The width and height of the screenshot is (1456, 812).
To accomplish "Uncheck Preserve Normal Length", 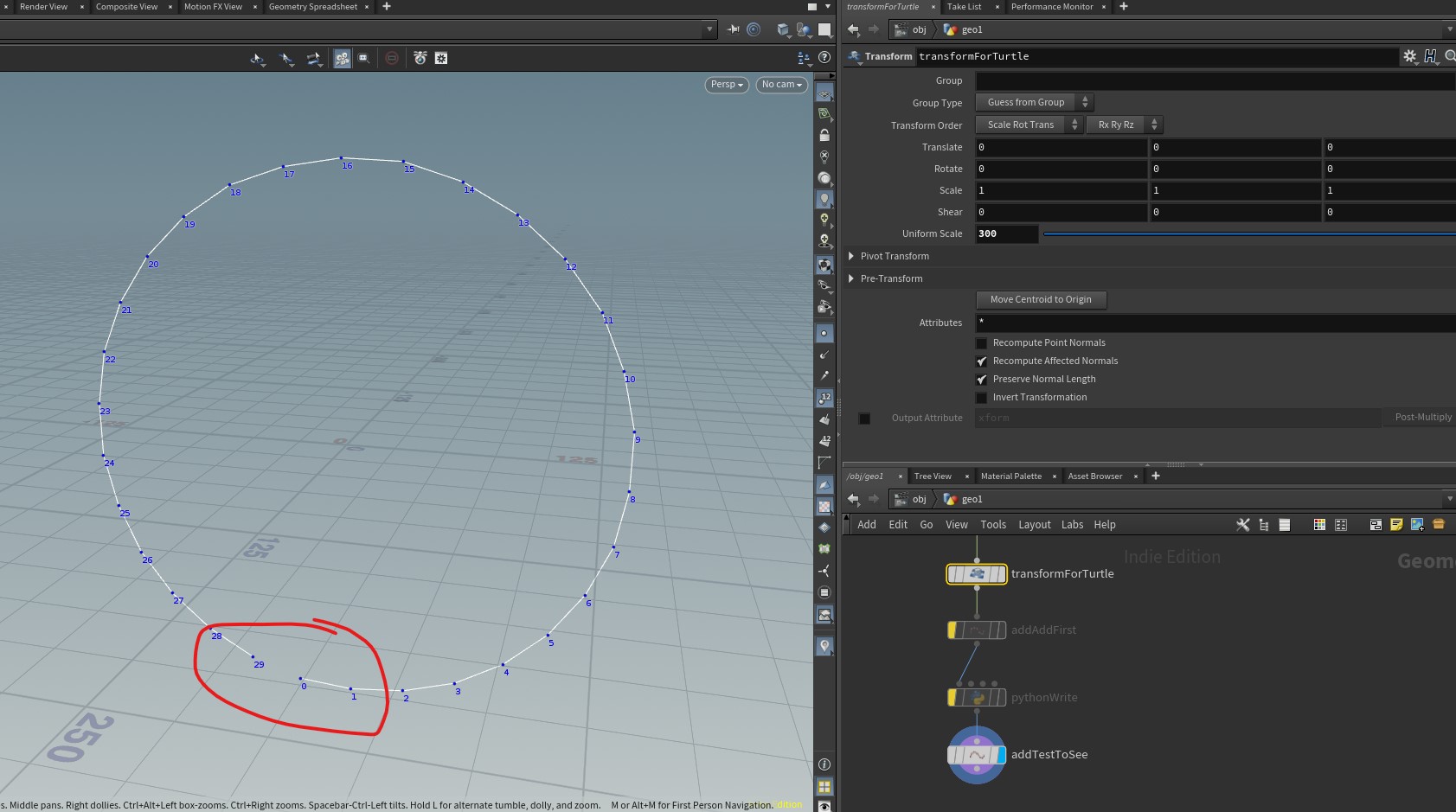I will pos(981,380).
